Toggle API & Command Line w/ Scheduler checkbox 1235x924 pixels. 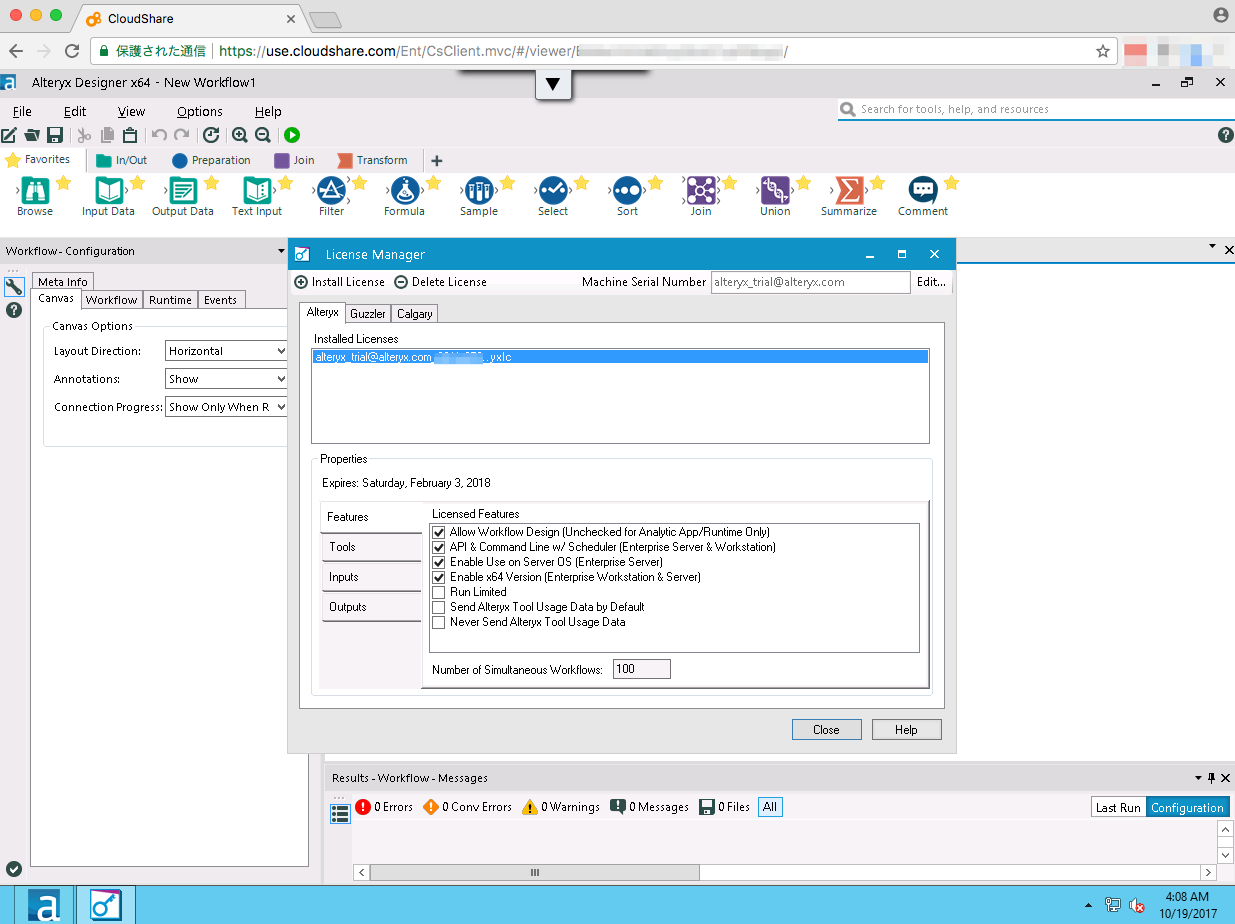(x=439, y=547)
